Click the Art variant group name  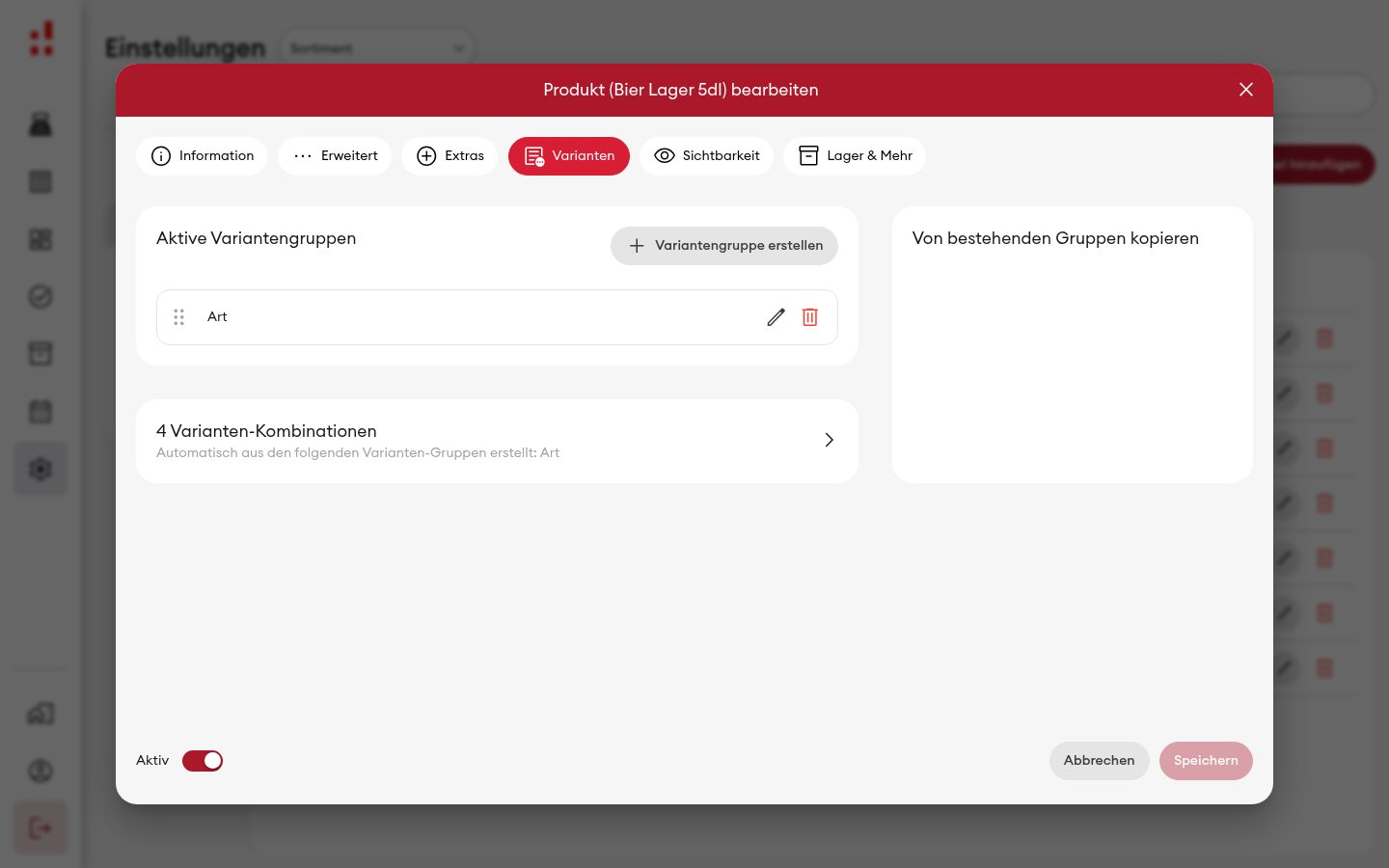click(x=217, y=317)
